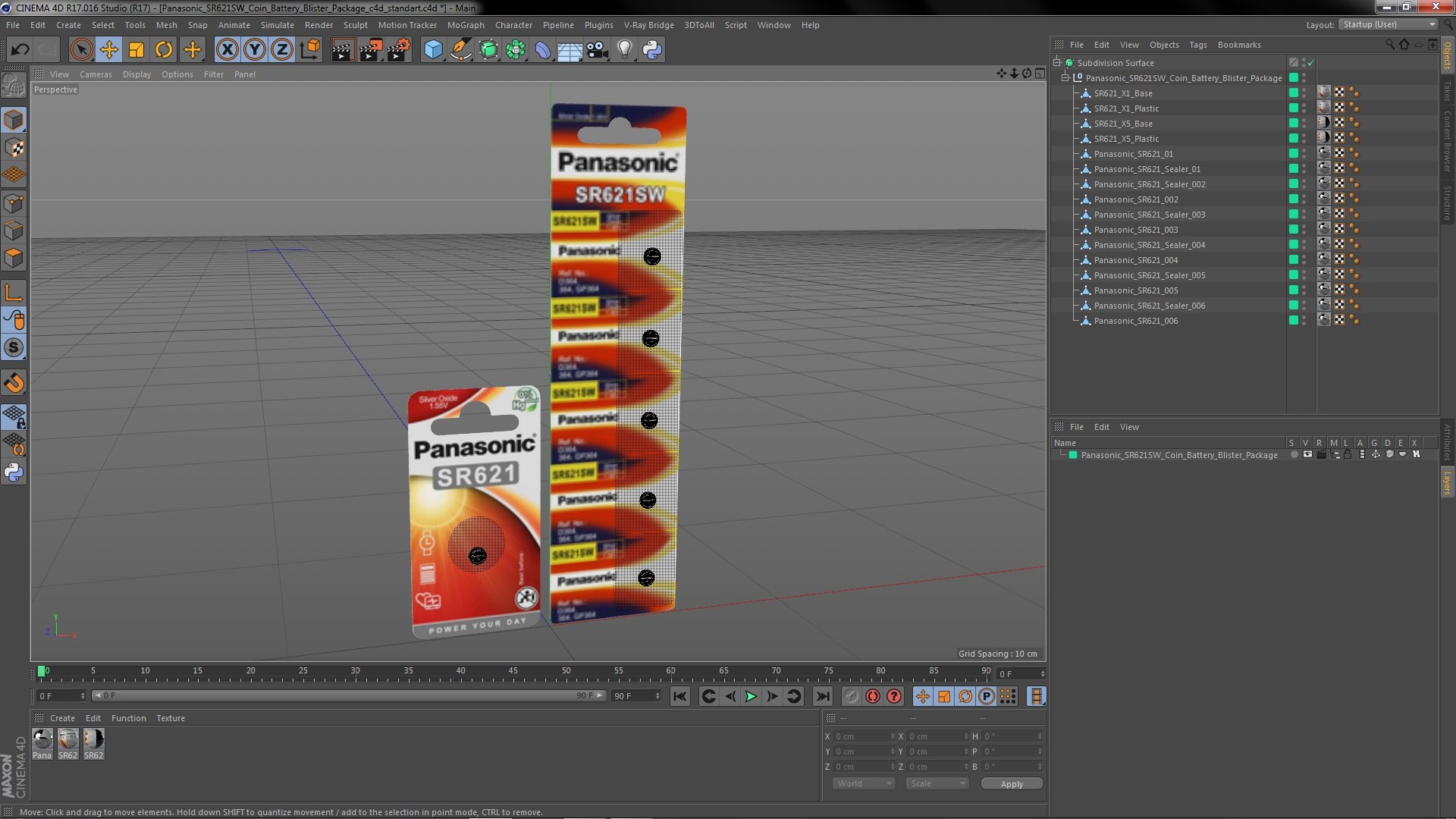
Task: Switch to Polygons mode
Action: [x=14, y=258]
